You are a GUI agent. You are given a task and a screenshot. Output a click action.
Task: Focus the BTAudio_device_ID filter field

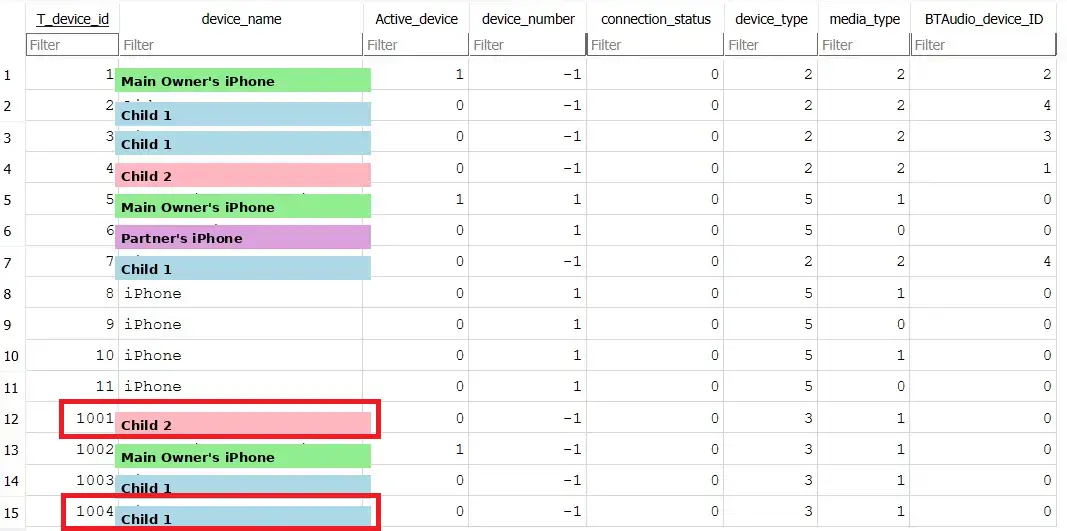coord(983,45)
